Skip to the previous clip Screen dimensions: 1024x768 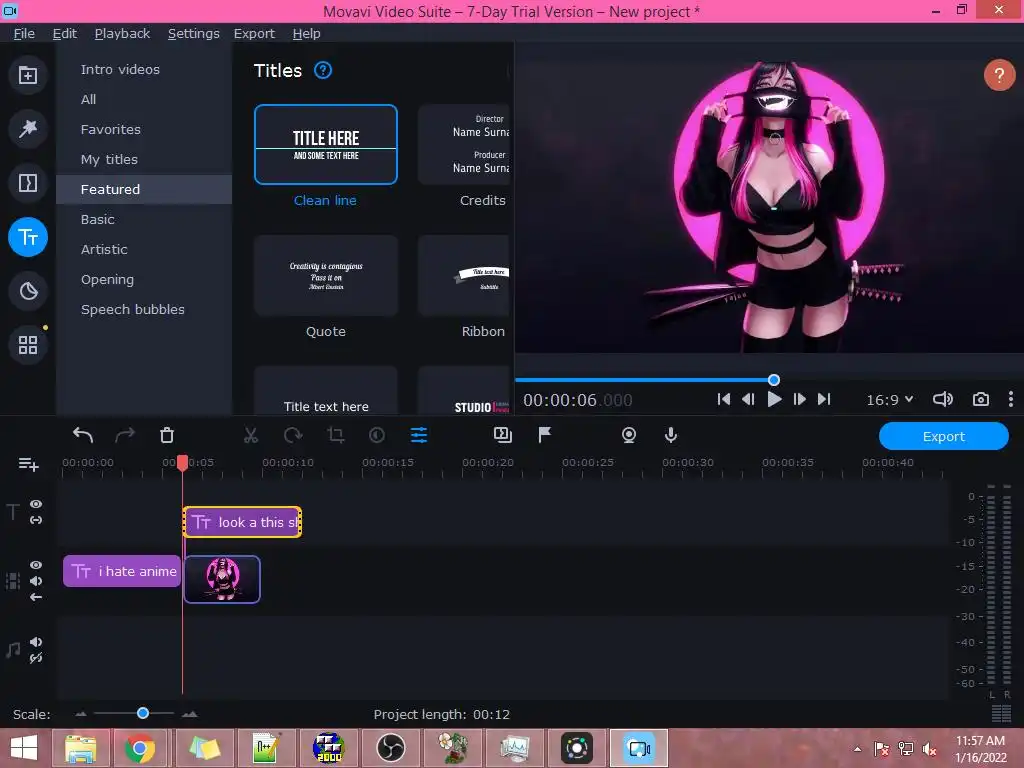pos(723,399)
